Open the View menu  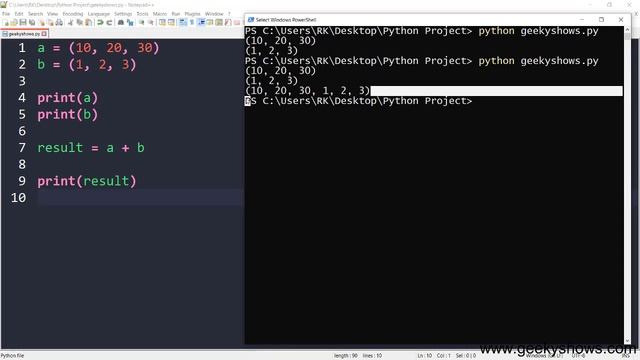53,14
